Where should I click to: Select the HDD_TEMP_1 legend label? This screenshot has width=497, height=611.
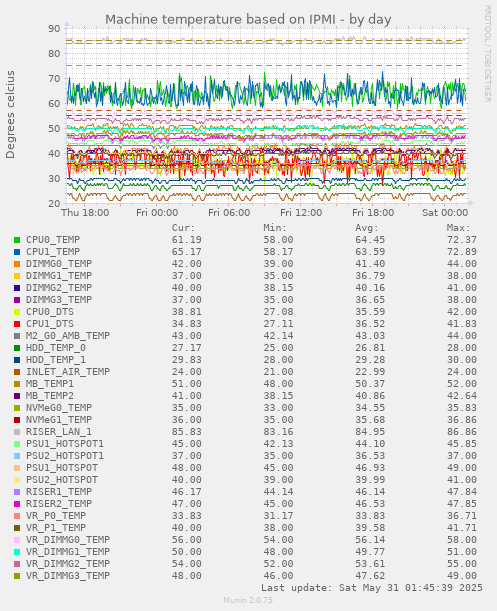56,360
